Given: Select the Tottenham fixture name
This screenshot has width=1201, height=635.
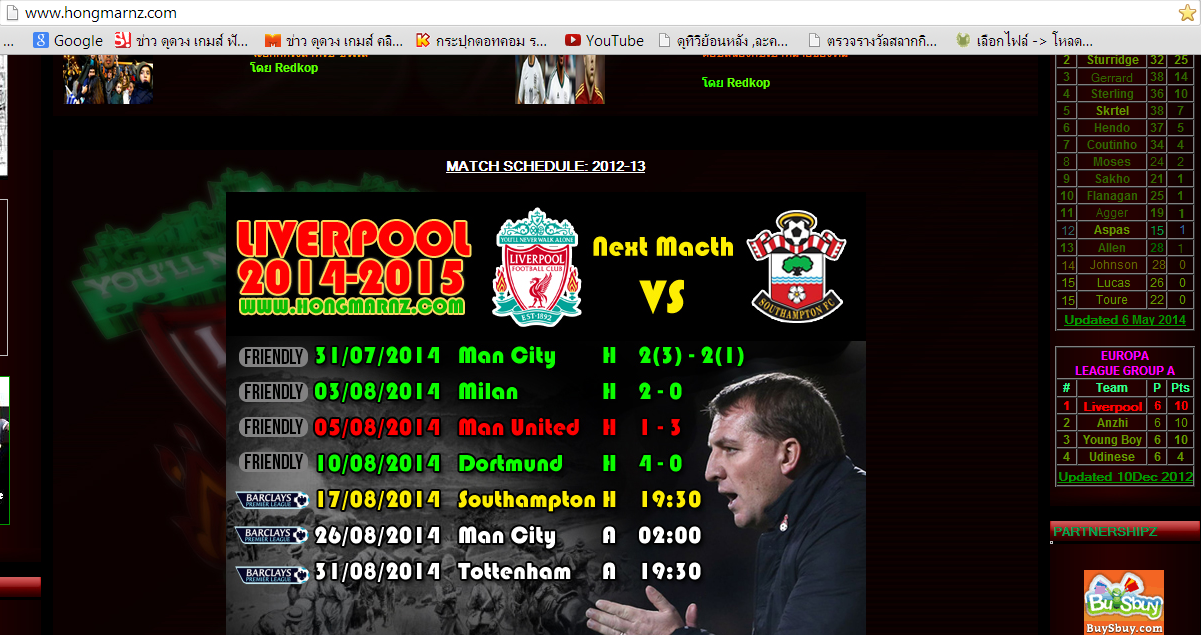Looking at the screenshot, I should 514,572.
